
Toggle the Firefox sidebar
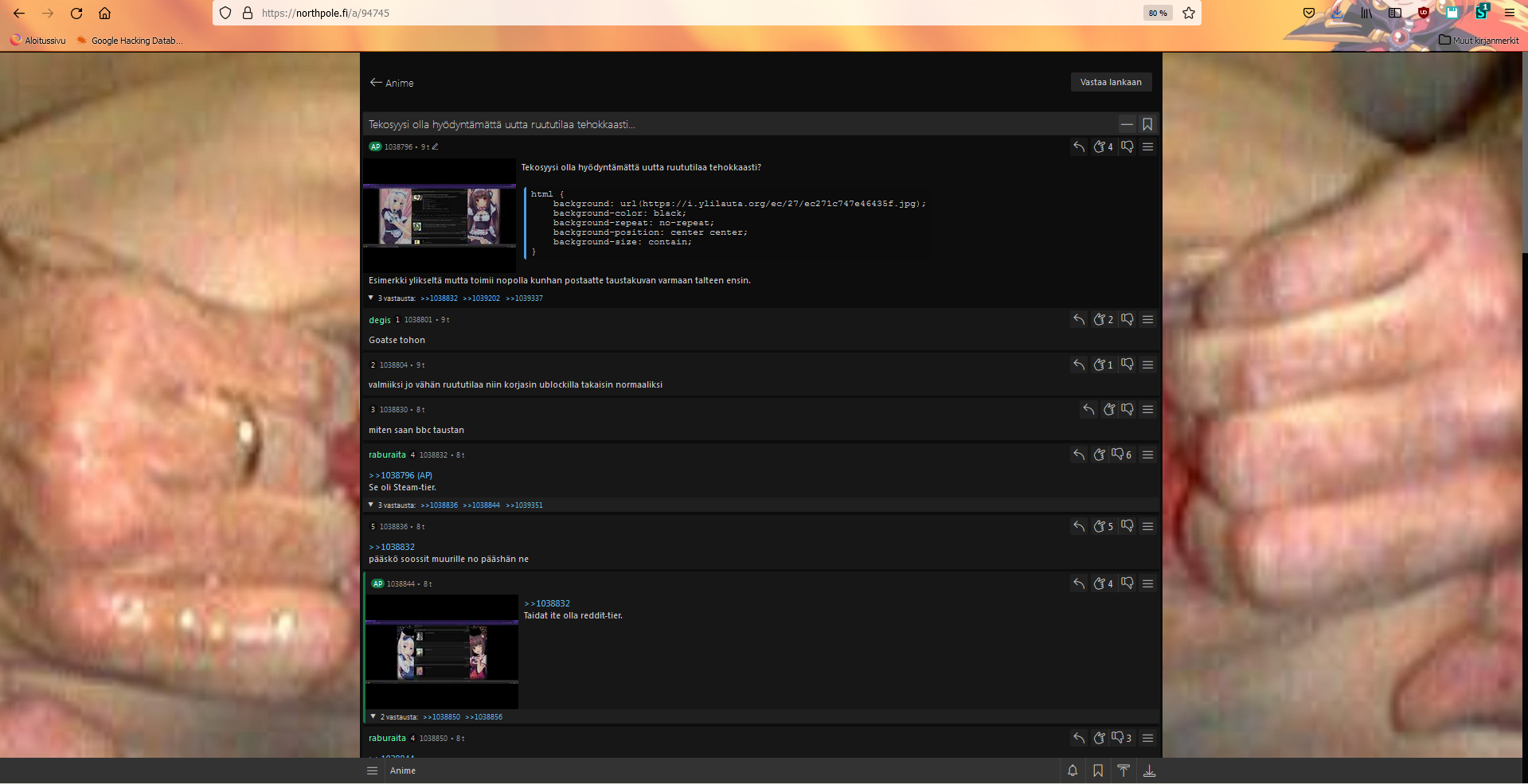[1394, 13]
